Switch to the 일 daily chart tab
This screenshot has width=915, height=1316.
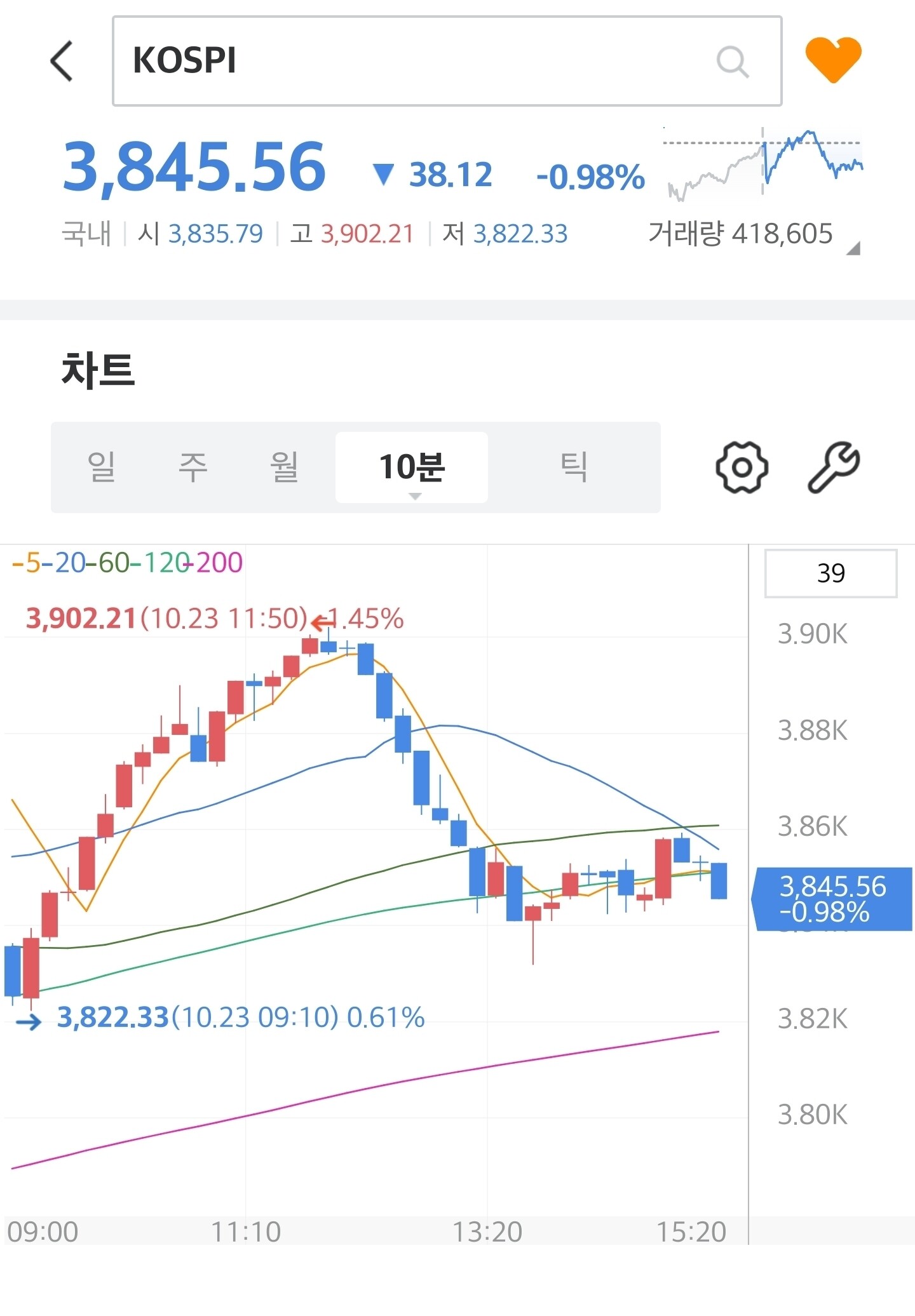(x=102, y=467)
